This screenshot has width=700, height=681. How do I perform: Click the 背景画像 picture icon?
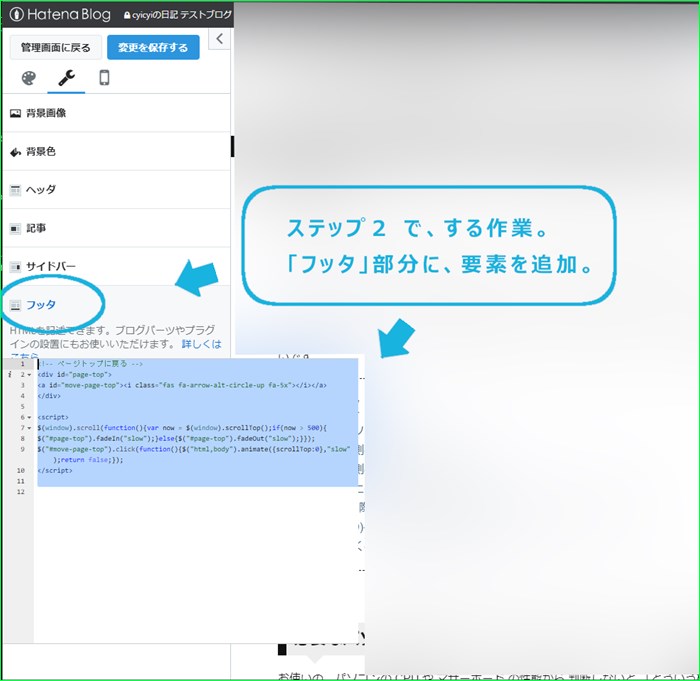15,113
